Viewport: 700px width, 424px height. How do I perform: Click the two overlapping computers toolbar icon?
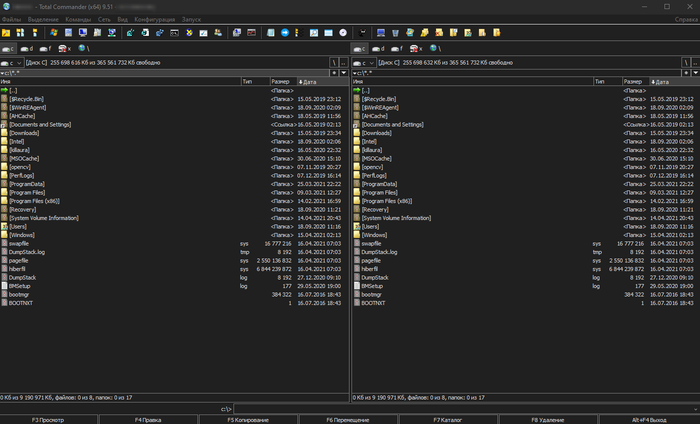(237, 33)
